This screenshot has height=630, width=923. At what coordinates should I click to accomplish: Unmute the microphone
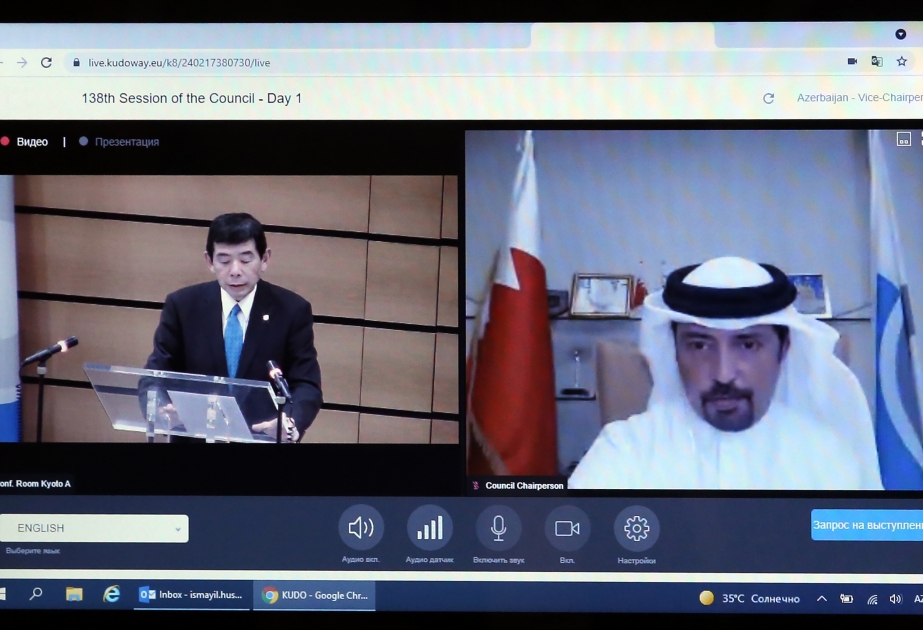499,528
